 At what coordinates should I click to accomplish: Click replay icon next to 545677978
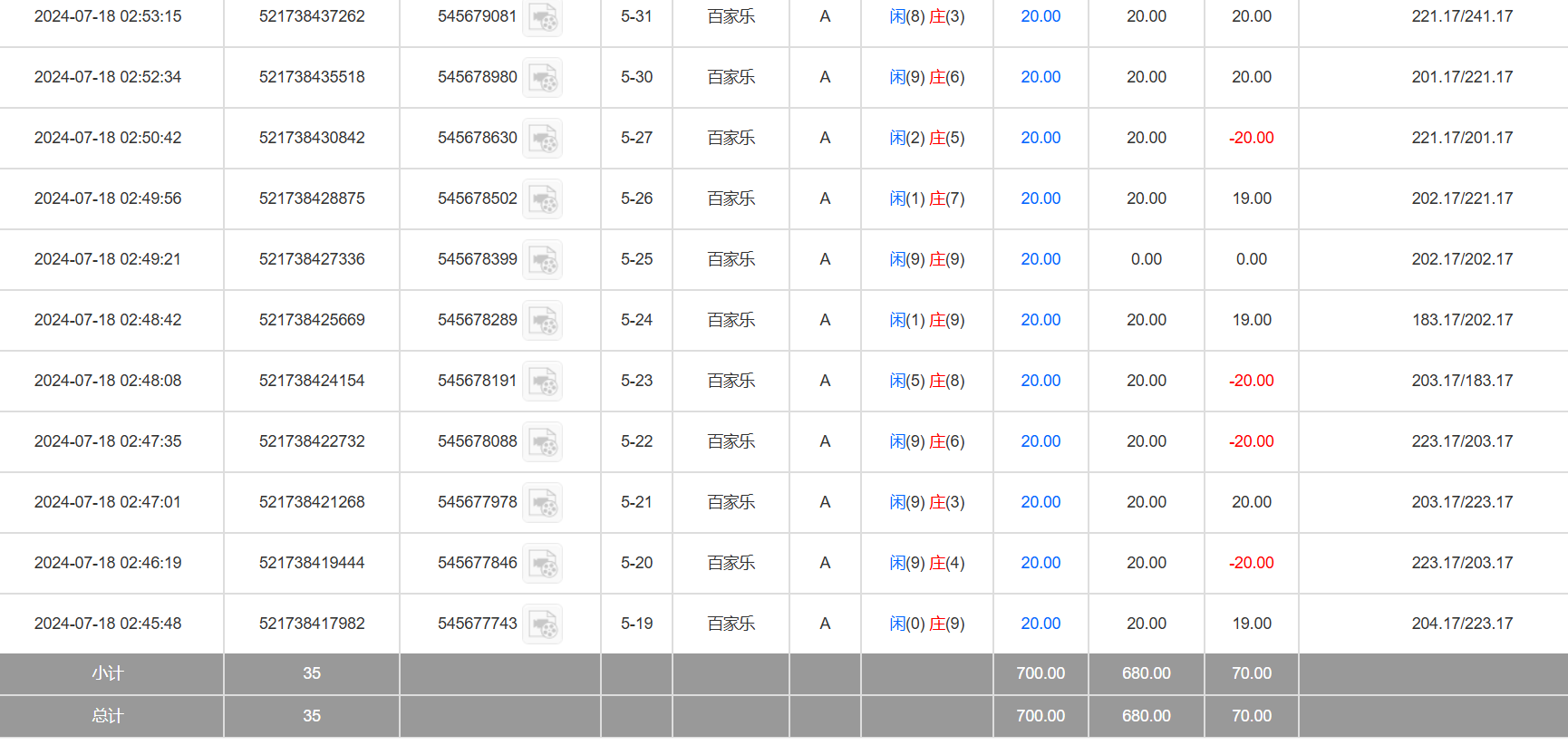543,503
